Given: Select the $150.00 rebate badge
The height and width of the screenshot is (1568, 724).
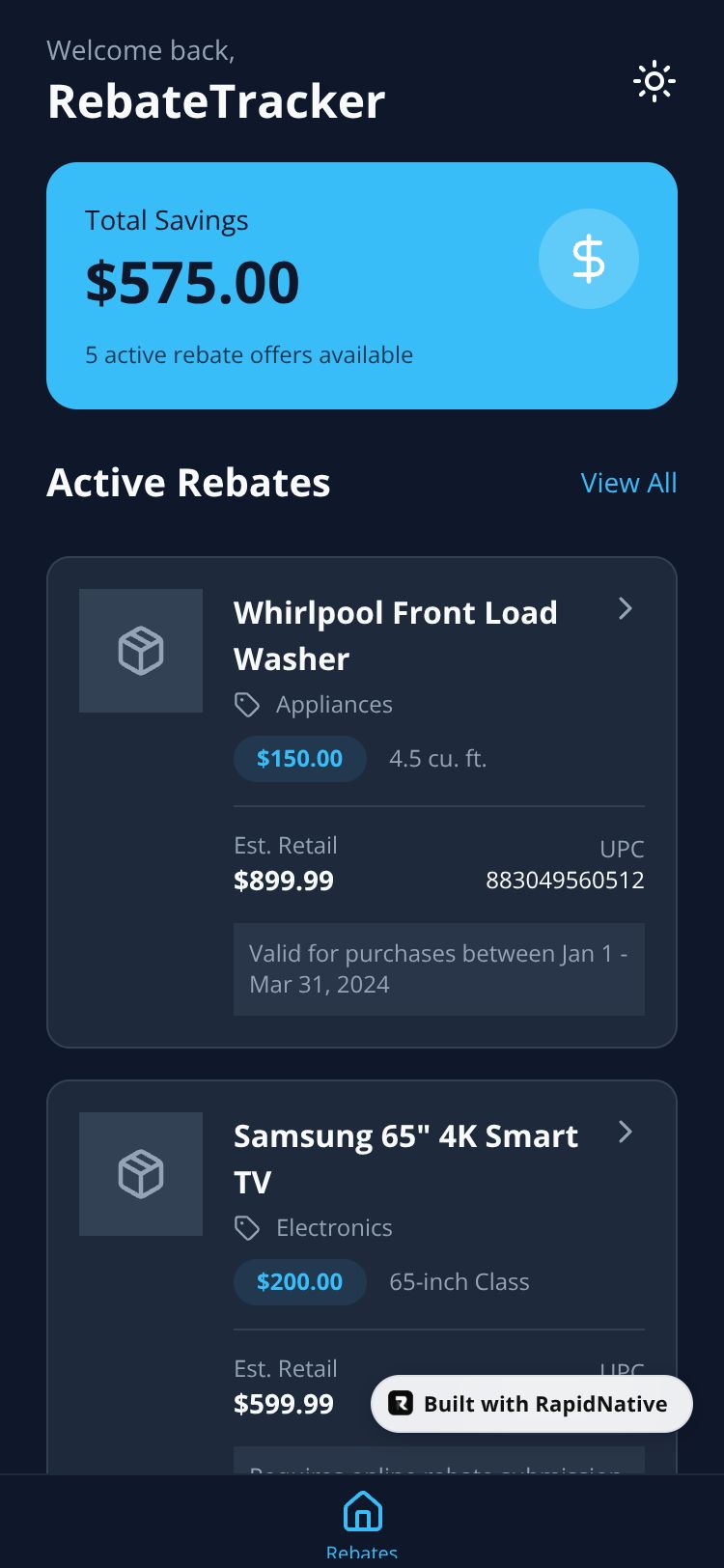Looking at the screenshot, I should pos(299,758).
